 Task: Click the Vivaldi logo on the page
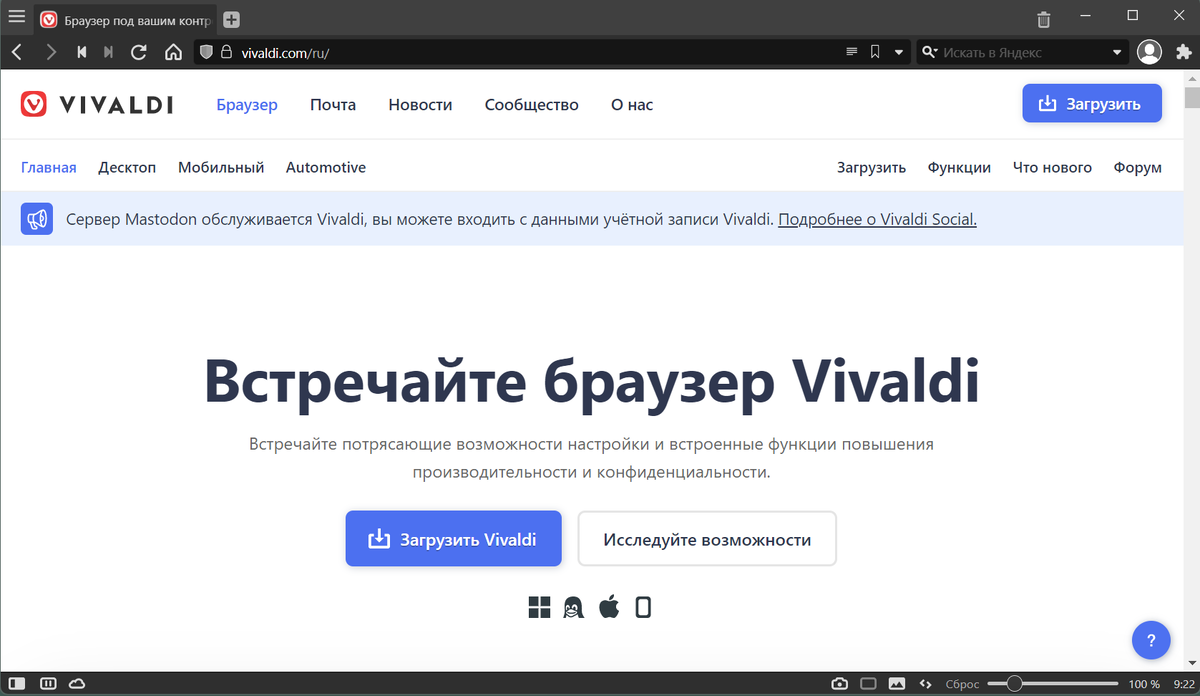click(x=97, y=104)
